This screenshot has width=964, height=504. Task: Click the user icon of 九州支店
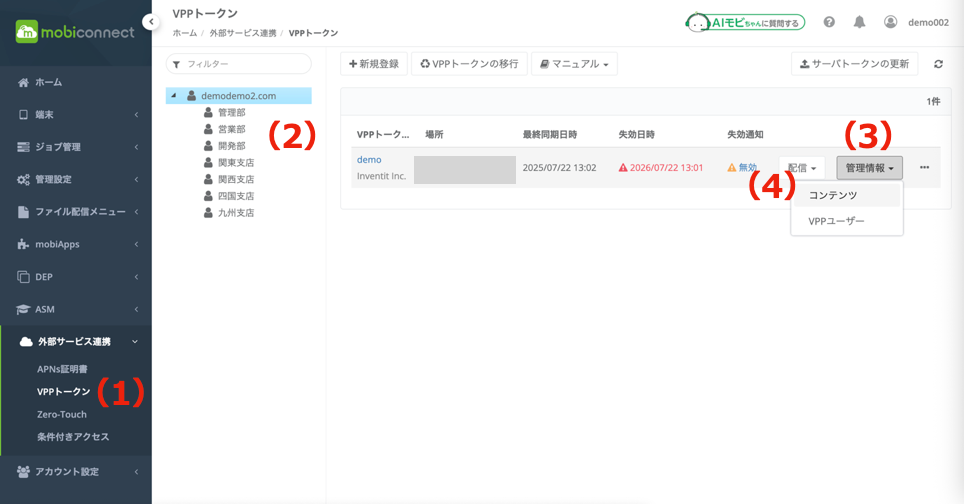point(208,212)
